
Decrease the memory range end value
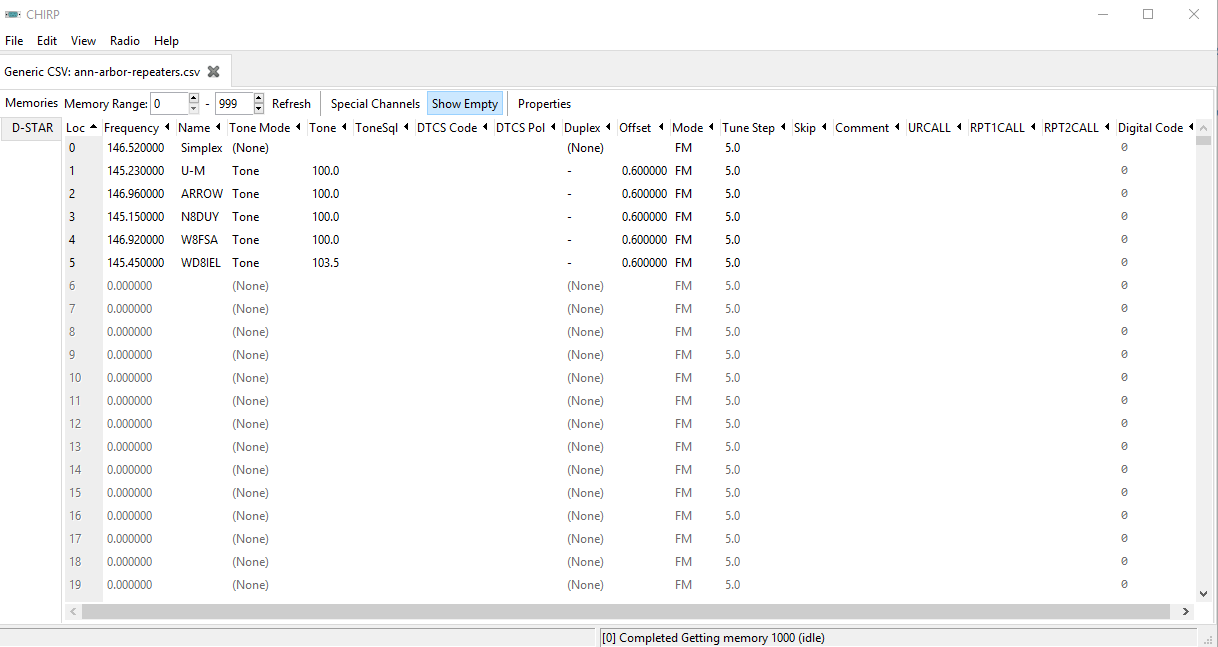pyautogui.click(x=259, y=108)
